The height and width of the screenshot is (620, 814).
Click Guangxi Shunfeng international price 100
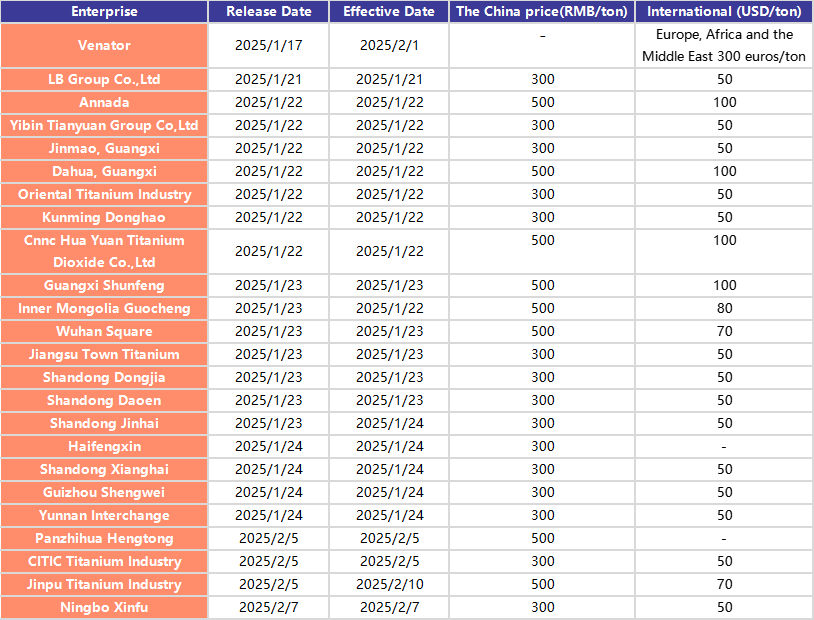(724, 285)
